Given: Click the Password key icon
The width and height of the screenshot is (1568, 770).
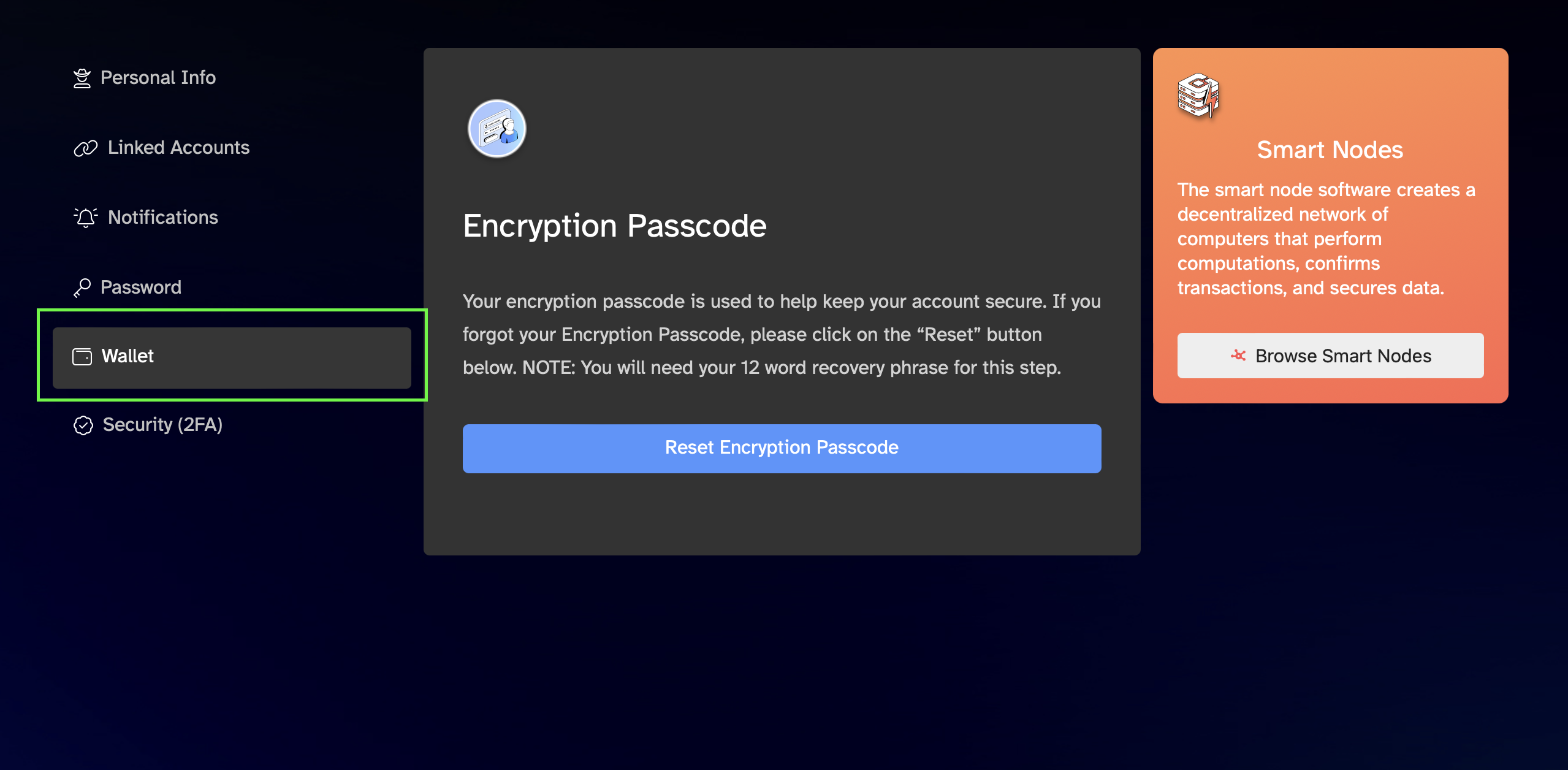Looking at the screenshot, I should tap(82, 288).
